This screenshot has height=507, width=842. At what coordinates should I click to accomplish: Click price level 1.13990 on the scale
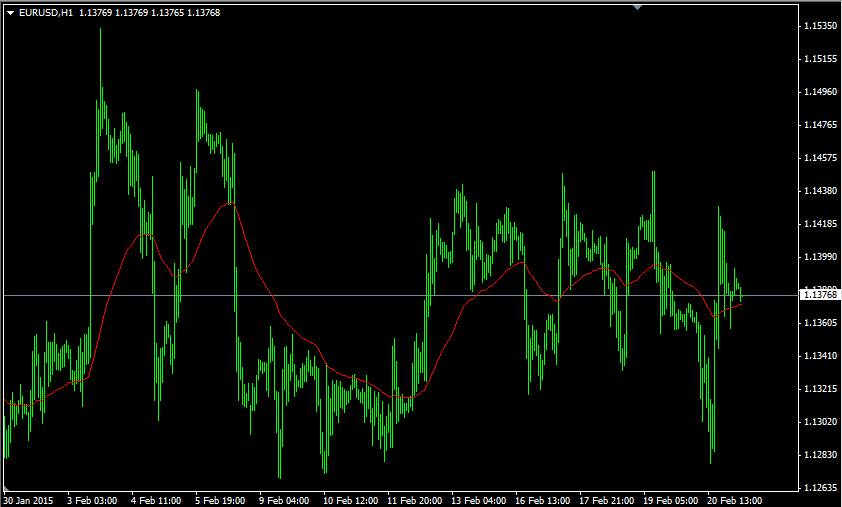820,257
